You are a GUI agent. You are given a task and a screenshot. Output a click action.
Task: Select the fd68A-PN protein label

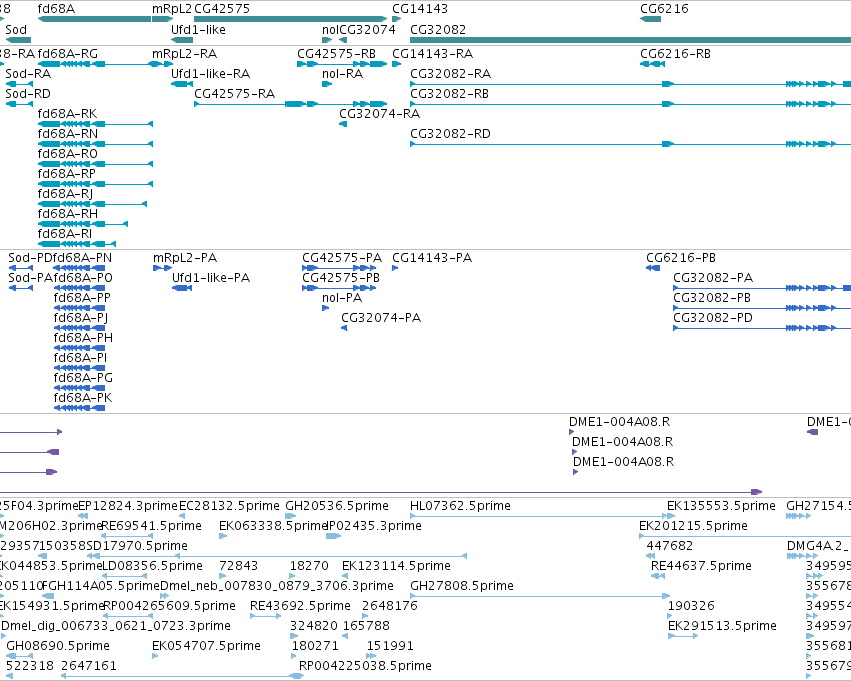point(83,258)
